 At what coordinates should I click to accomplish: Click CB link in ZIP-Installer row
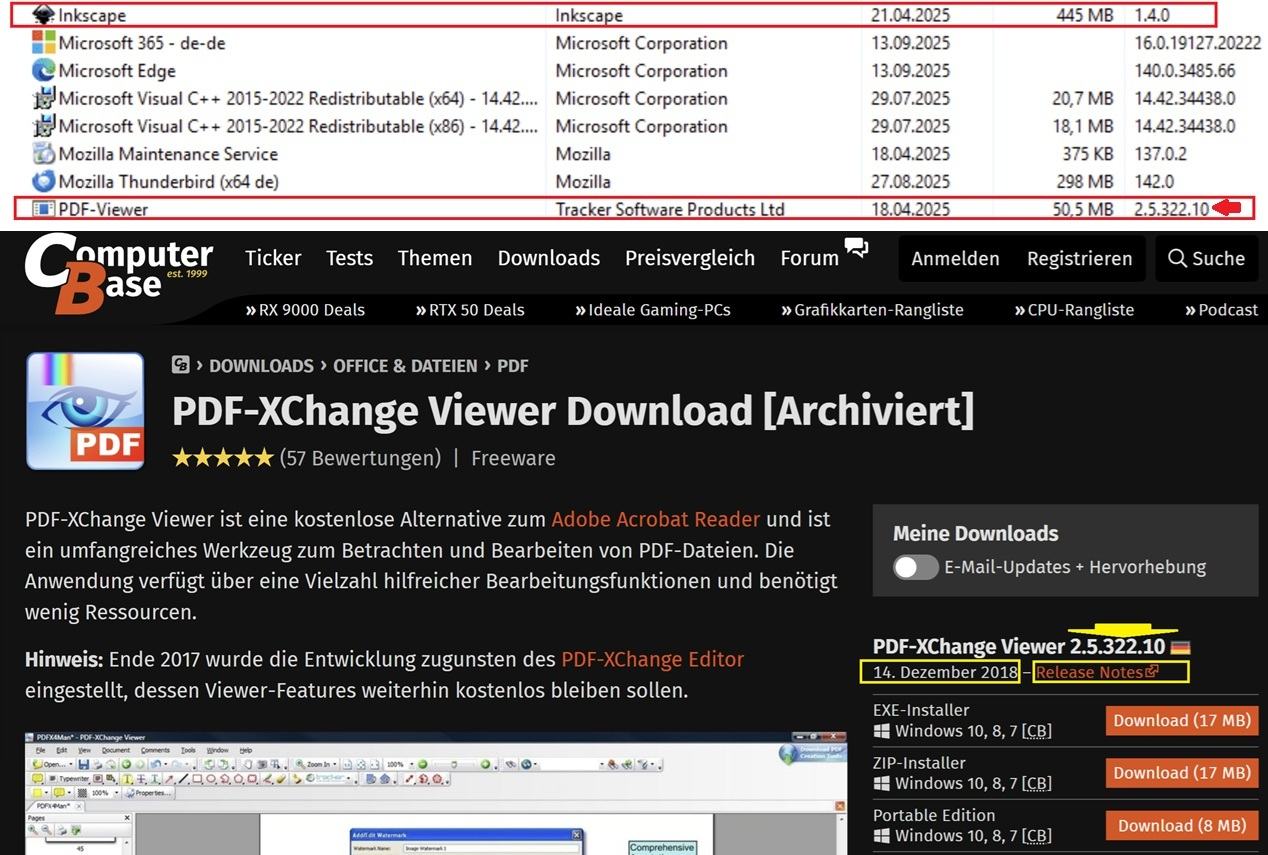(x=1037, y=783)
